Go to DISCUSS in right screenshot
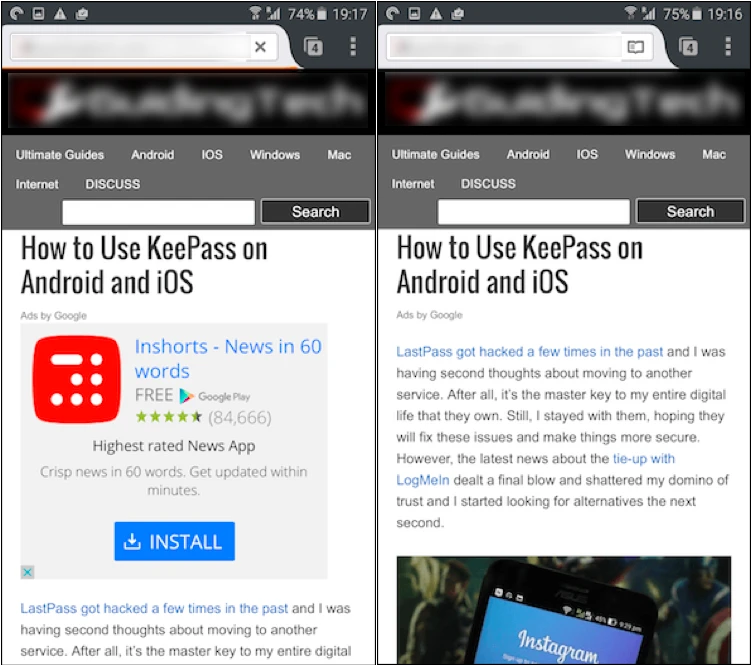751x665 pixels. pos(488,183)
